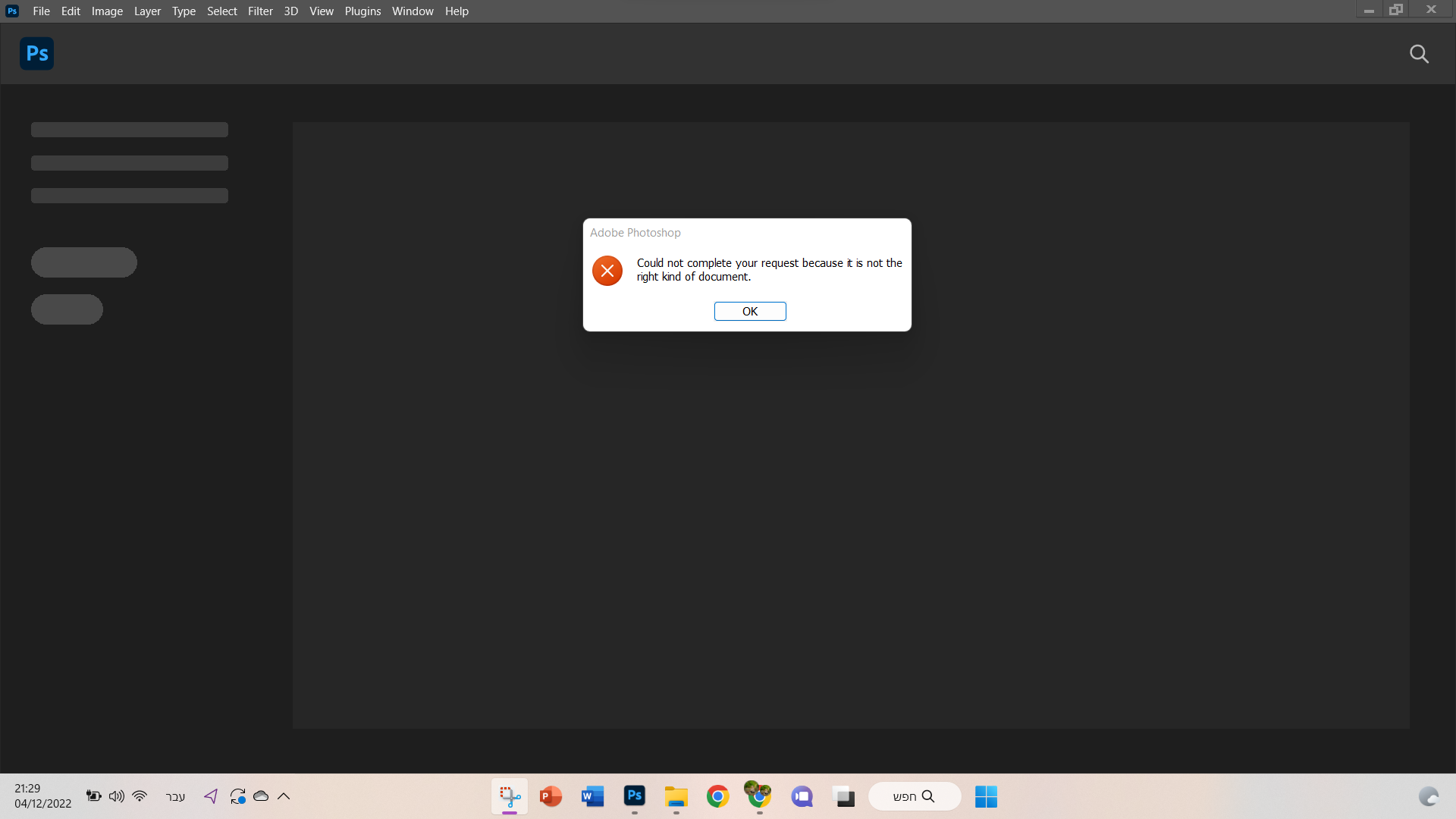
Task: Open the File menu
Action: click(x=41, y=11)
